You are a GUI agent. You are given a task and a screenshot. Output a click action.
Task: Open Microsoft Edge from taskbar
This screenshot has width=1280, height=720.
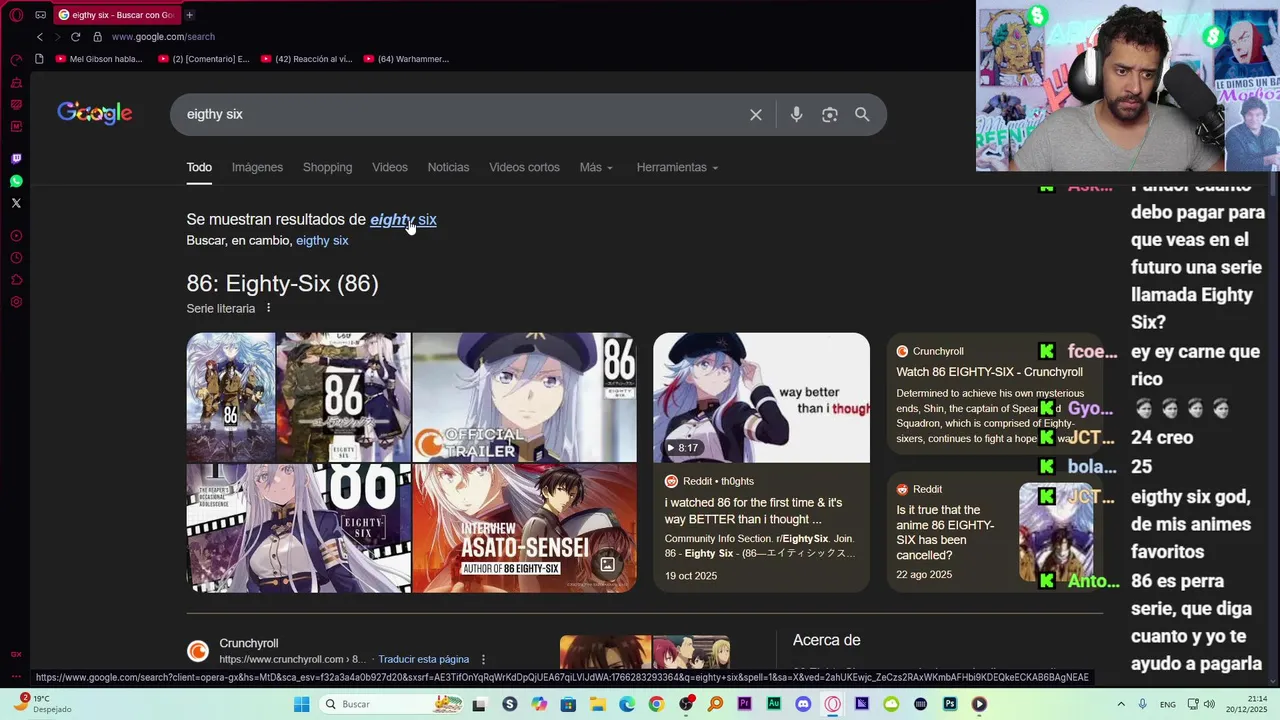(x=627, y=704)
